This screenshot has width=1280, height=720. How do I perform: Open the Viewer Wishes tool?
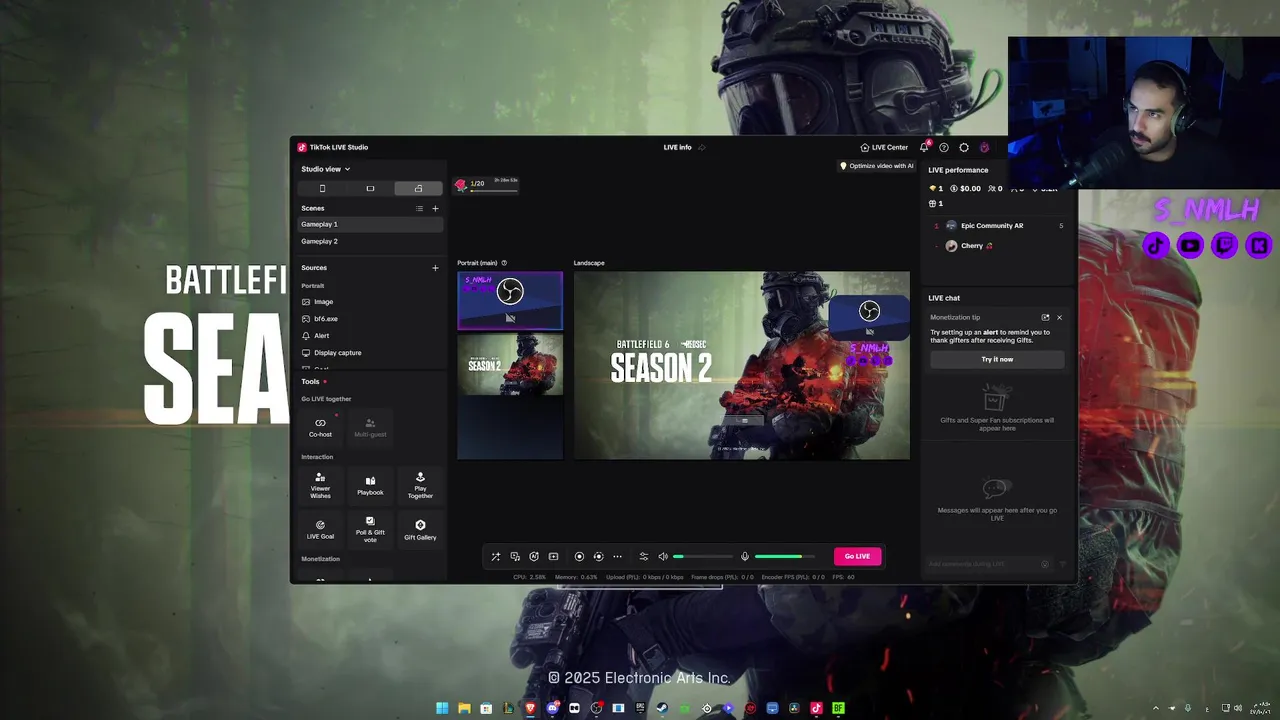coord(320,486)
